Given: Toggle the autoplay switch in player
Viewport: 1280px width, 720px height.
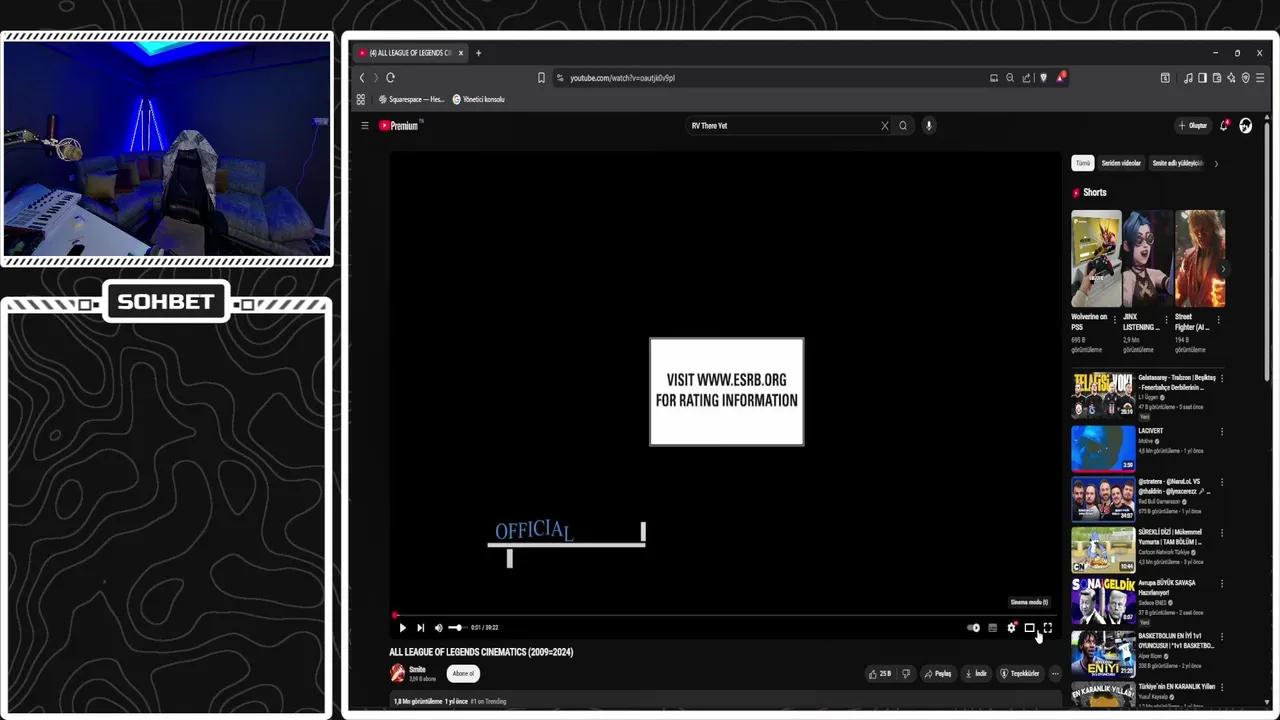Looking at the screenshot, I should tap(973, 628).
